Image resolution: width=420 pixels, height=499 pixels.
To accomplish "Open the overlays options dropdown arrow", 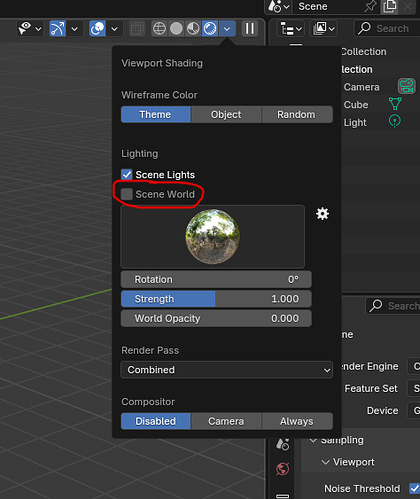I will [x=114, y=29].
